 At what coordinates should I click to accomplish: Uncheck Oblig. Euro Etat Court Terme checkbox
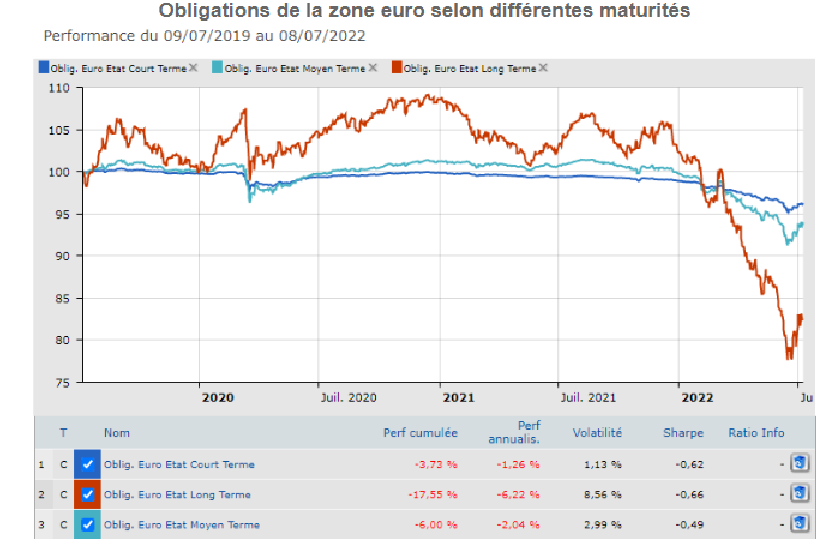87,464
